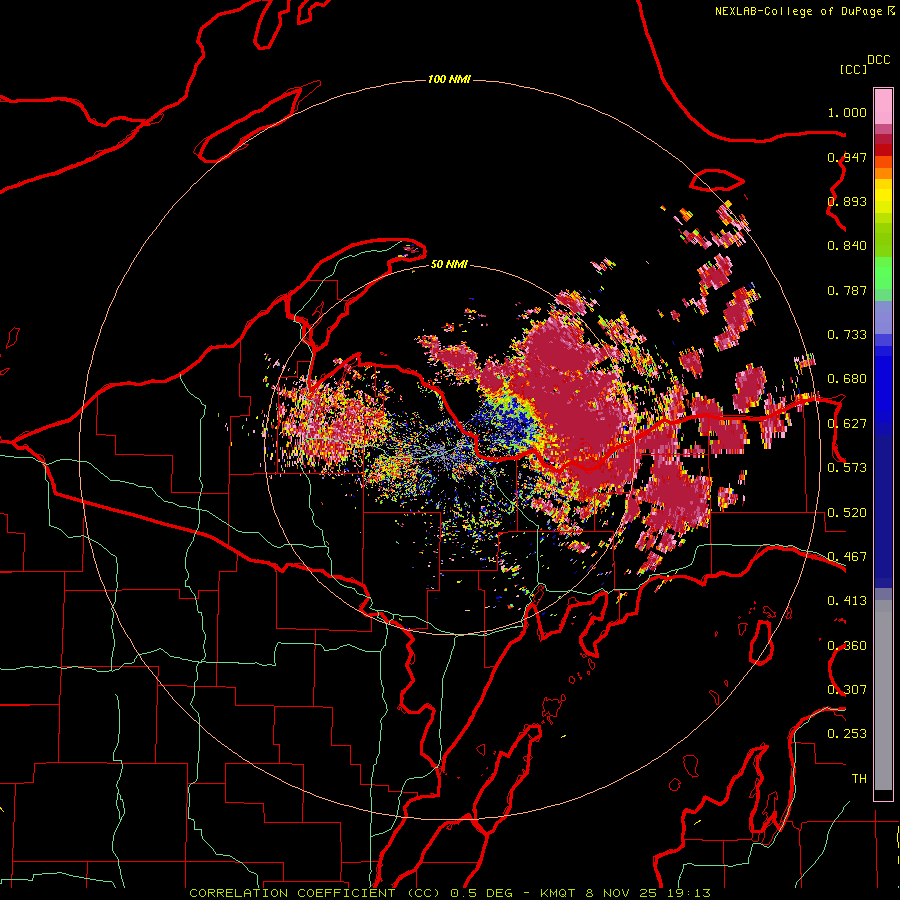Pick the bright green color bar segment

click(x=883, y=272)
